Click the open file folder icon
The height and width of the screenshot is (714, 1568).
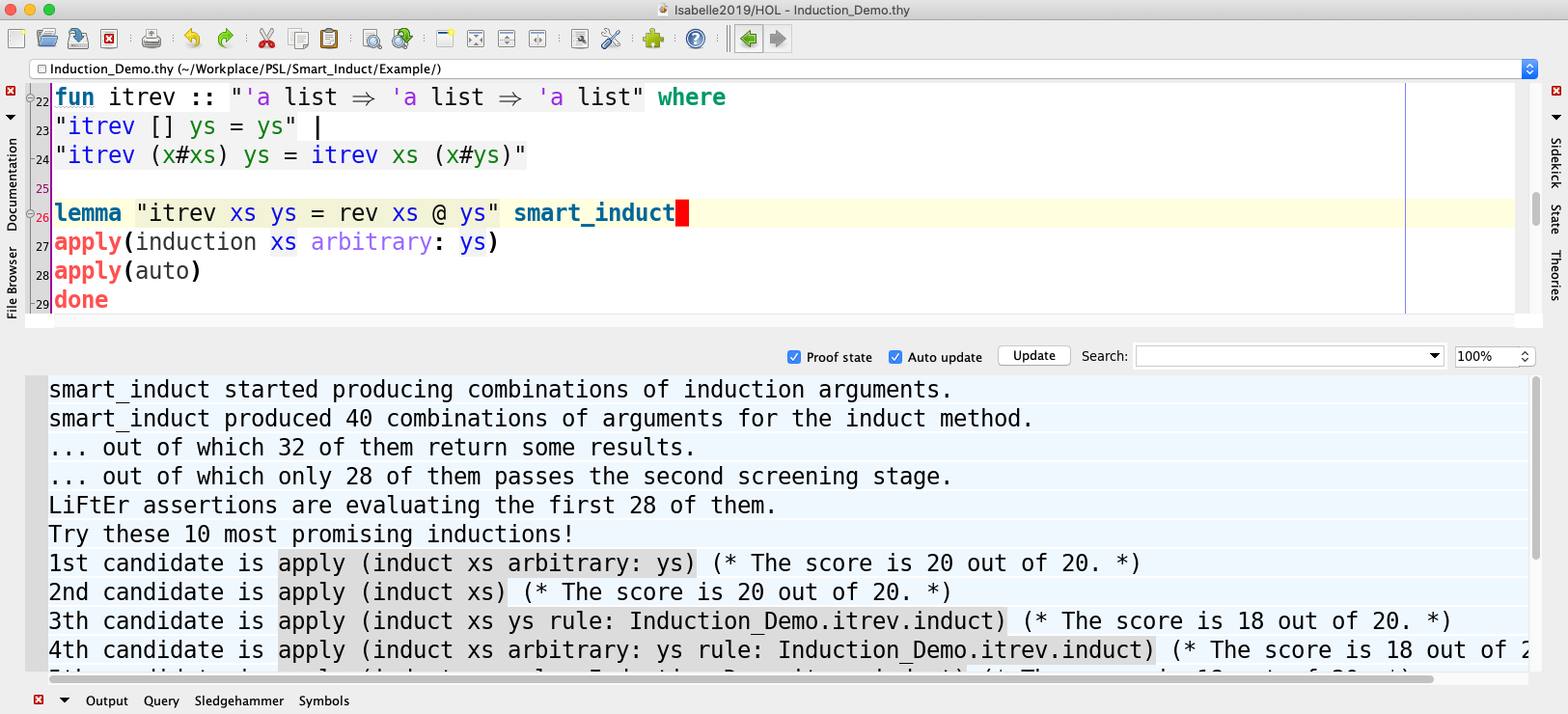(46, 39)
